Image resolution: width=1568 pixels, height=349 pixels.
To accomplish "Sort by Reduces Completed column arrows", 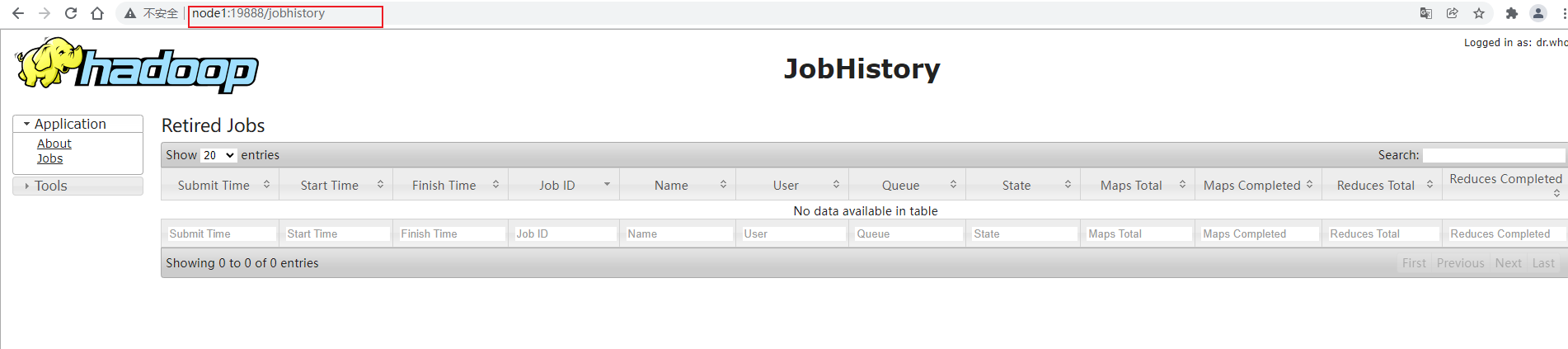I will tap(1556, 193).
